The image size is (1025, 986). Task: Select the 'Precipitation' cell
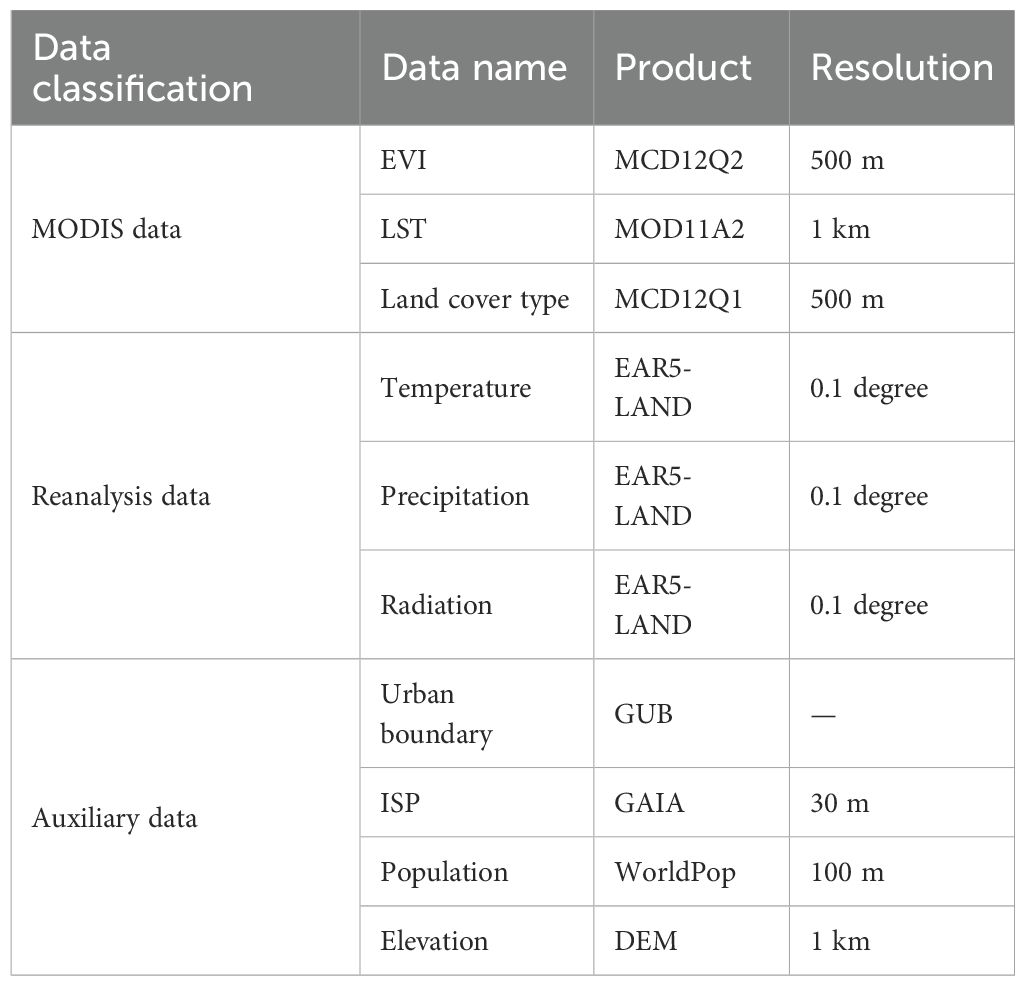(455, 496)
